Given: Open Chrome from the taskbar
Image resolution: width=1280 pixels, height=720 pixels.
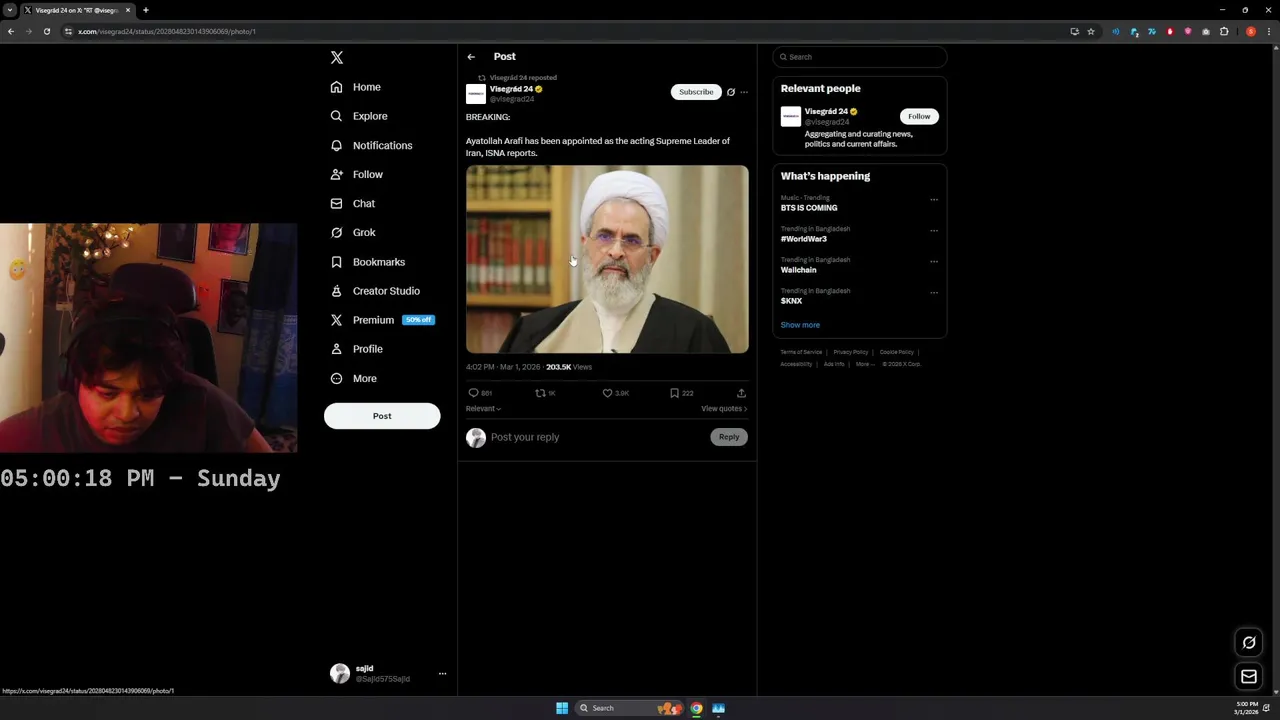Looking at the screenshot, I should 697,708.
